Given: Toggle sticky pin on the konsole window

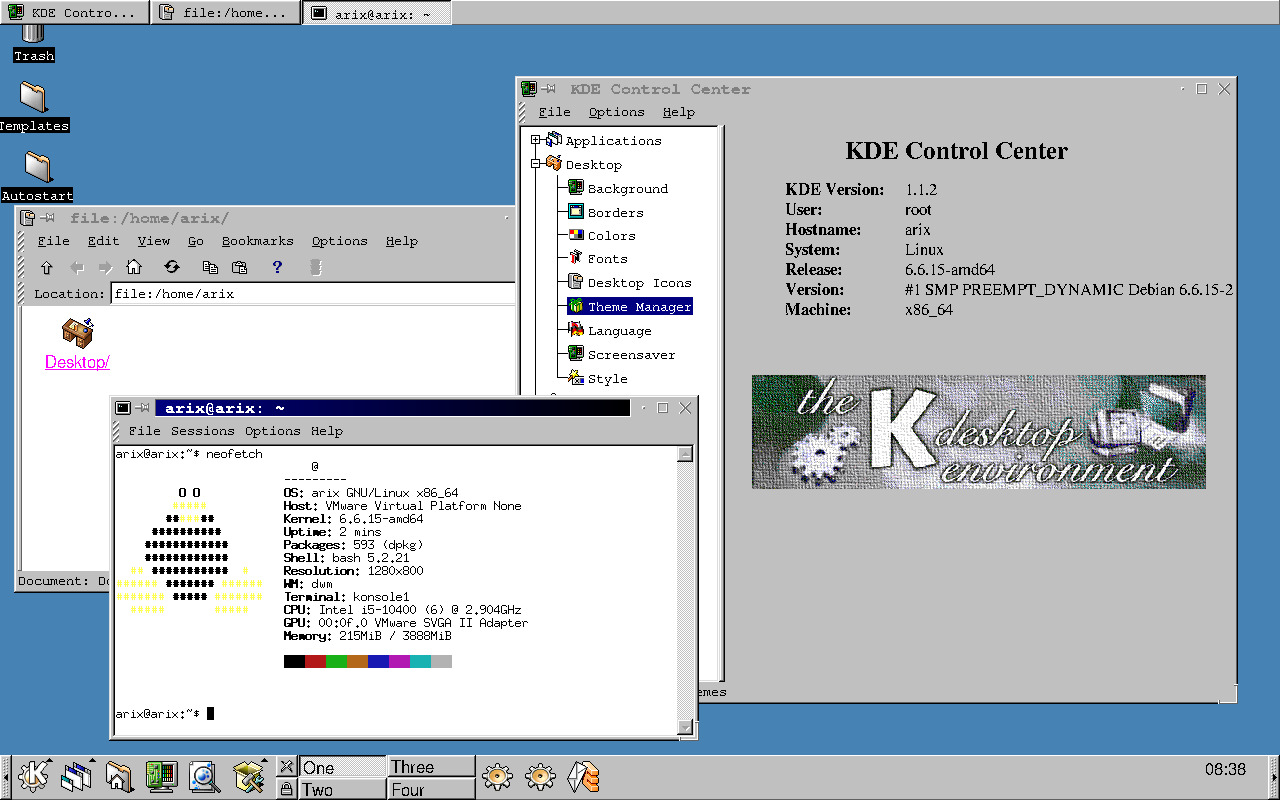Looking at the screenshot, I should pos(144,408).
